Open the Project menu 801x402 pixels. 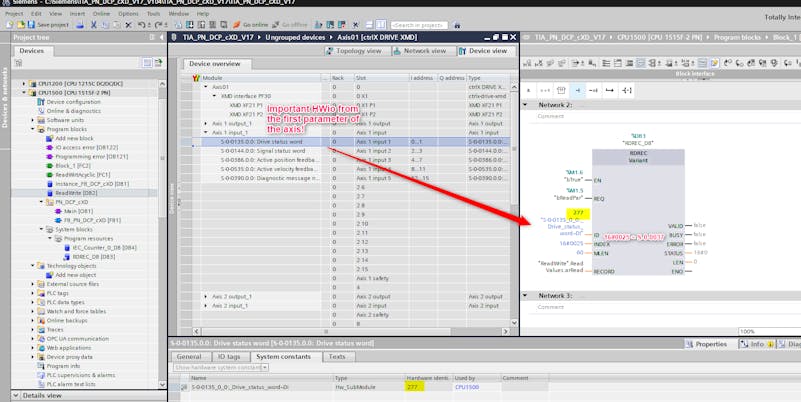click(14, 14)
